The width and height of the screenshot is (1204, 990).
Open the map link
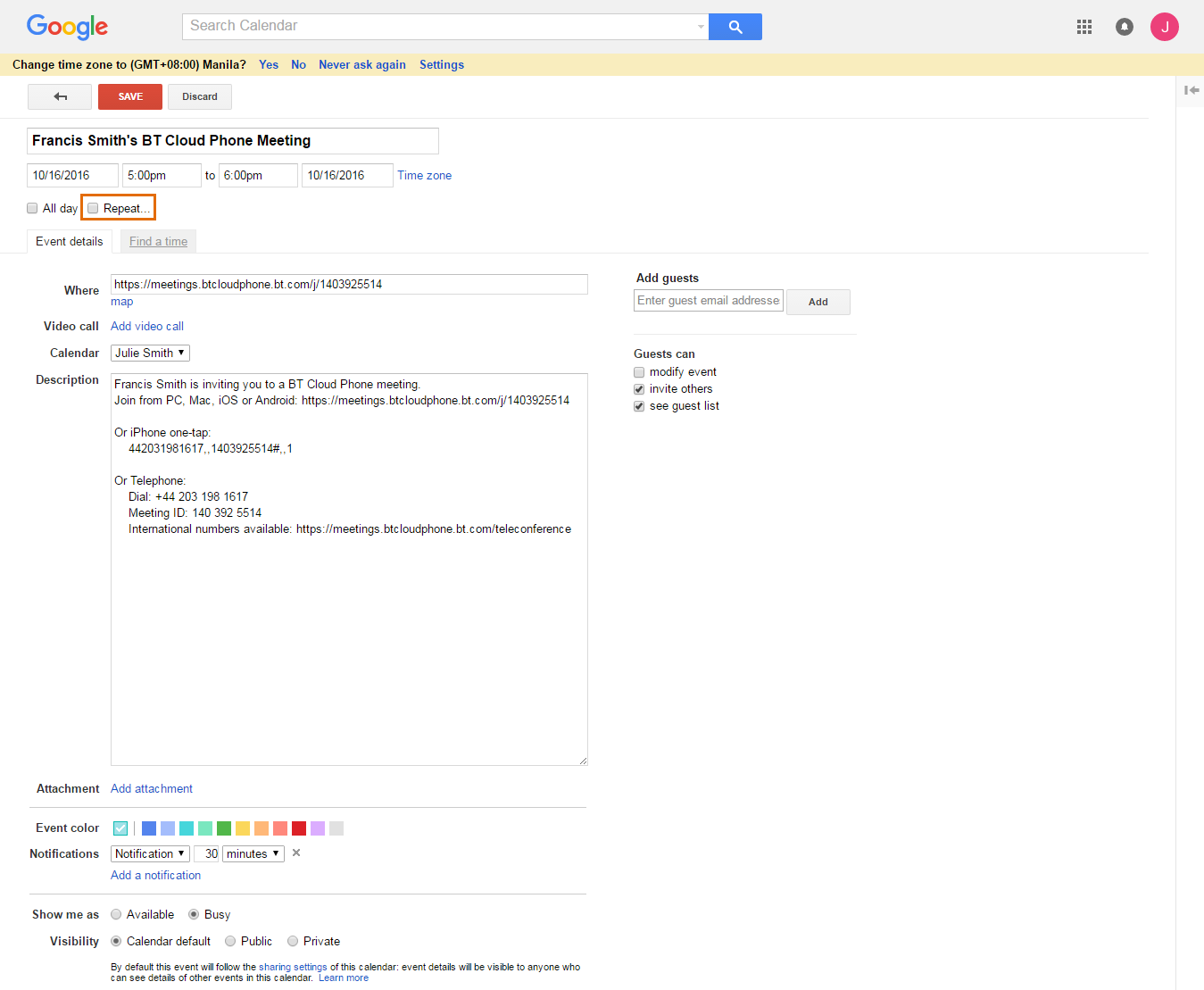pyautogui.click(x=122, y=302)
